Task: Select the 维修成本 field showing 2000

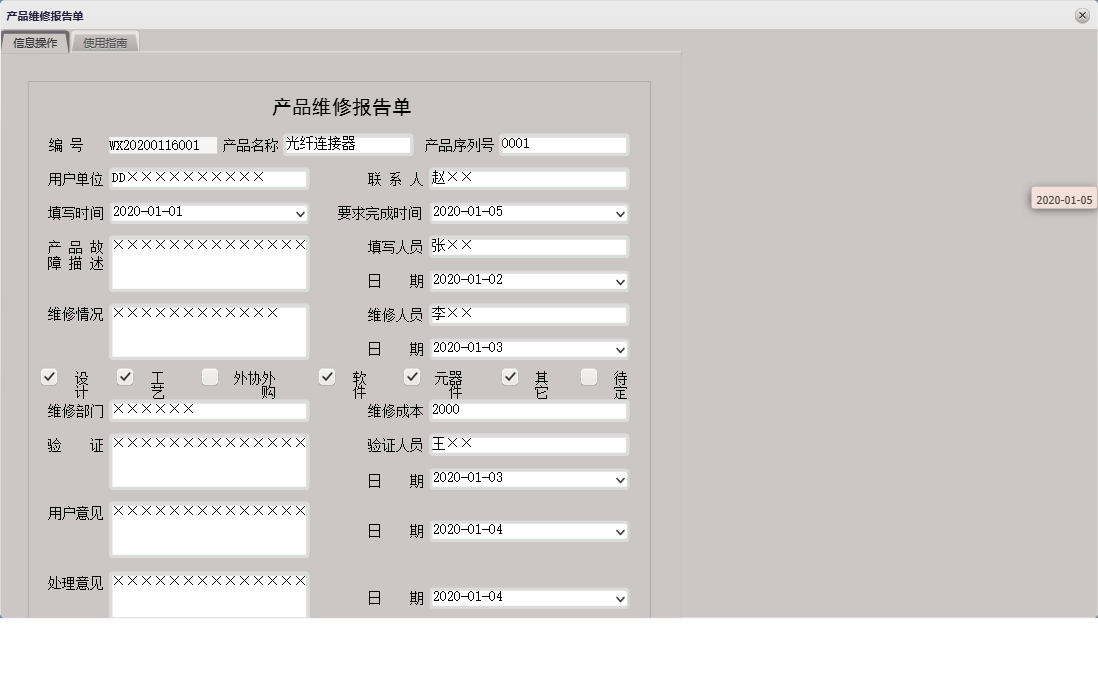Action: coord(528,410)
